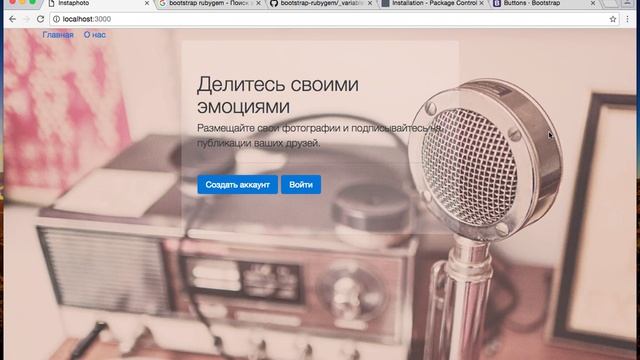Switch to bootstrap rubygem Google search tab
640x360 pixels.
208,3
